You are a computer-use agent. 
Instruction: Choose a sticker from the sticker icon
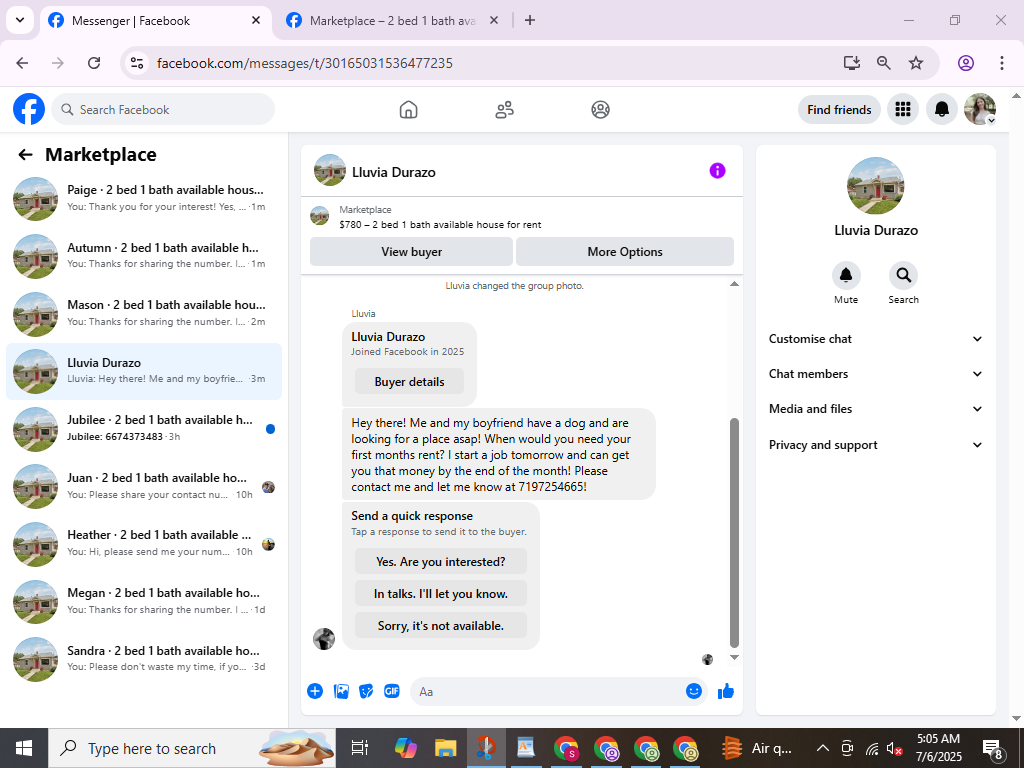click(366, 691)
